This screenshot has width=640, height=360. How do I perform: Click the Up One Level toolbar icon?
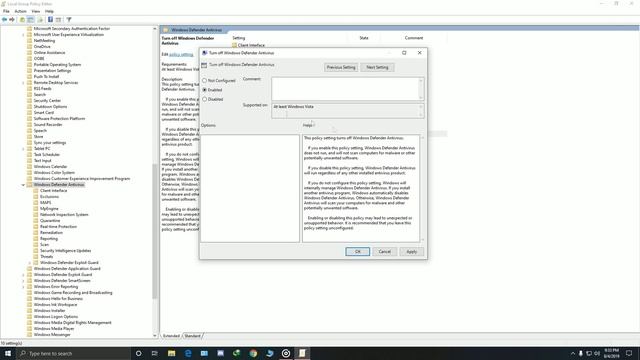22,20
